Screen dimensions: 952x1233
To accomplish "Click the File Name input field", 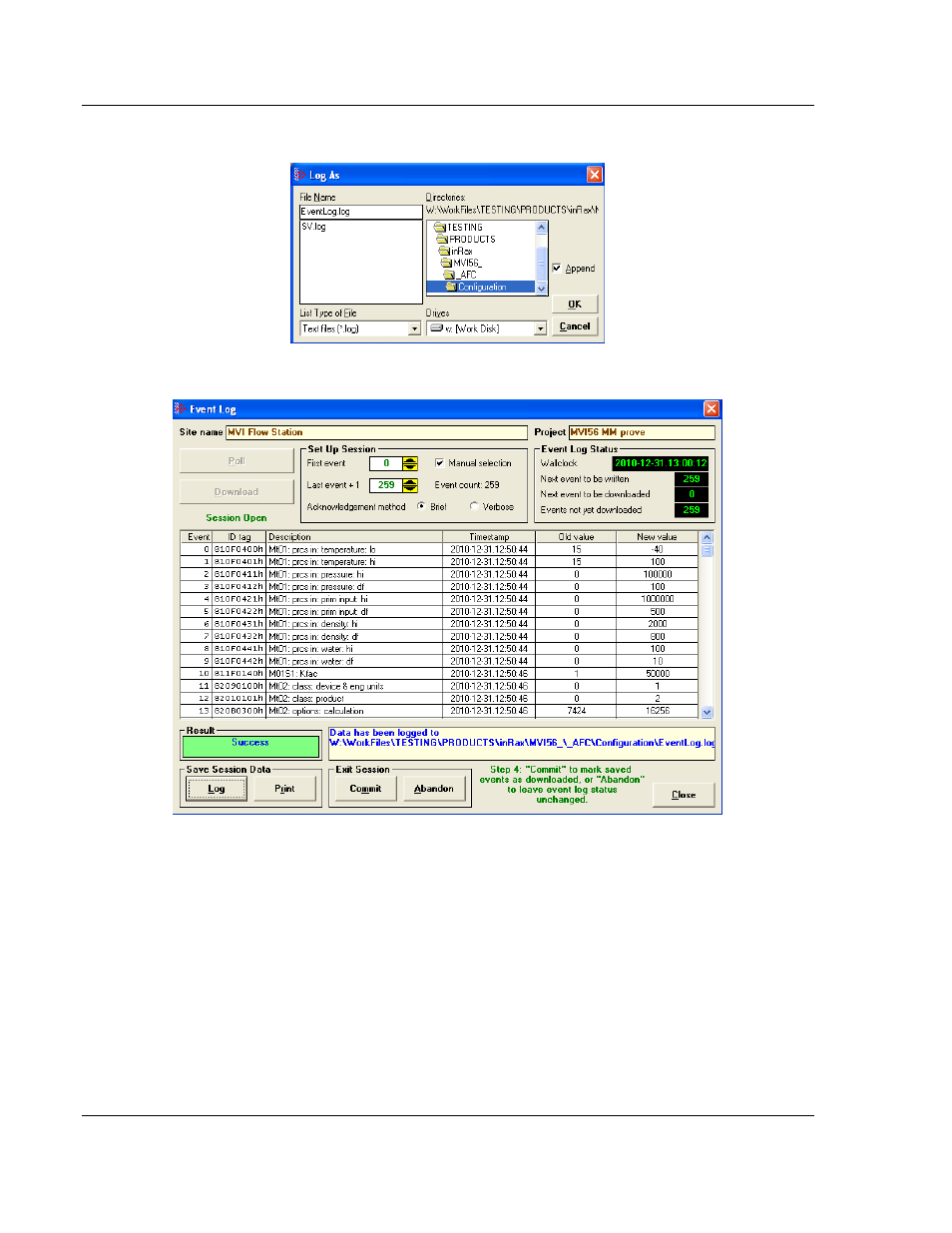I will [x=360, y=212].
